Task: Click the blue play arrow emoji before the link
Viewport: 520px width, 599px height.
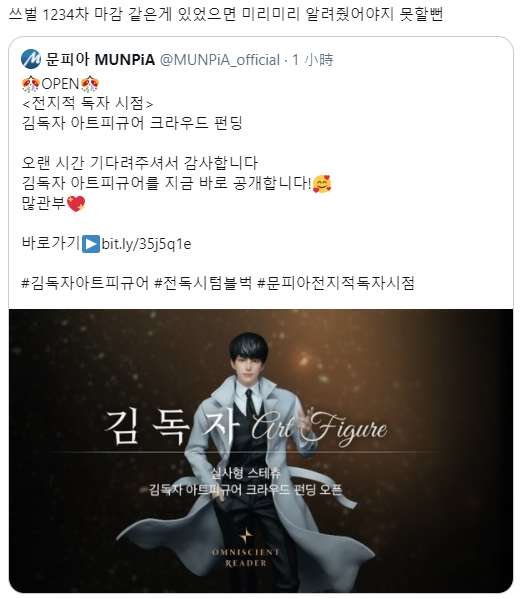Action: point(91,244)
